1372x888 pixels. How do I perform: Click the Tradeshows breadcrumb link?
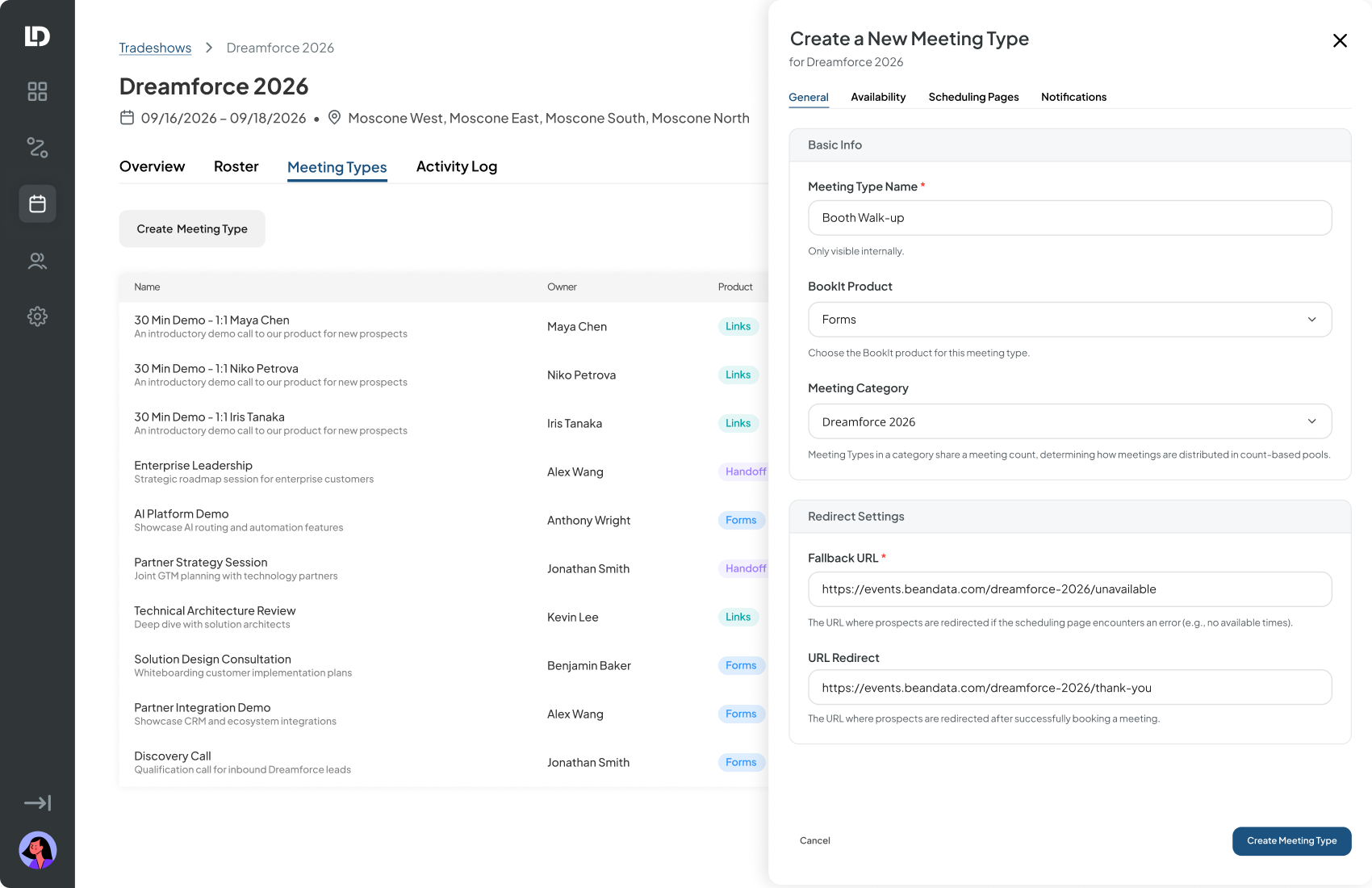(x=155, y=48)
